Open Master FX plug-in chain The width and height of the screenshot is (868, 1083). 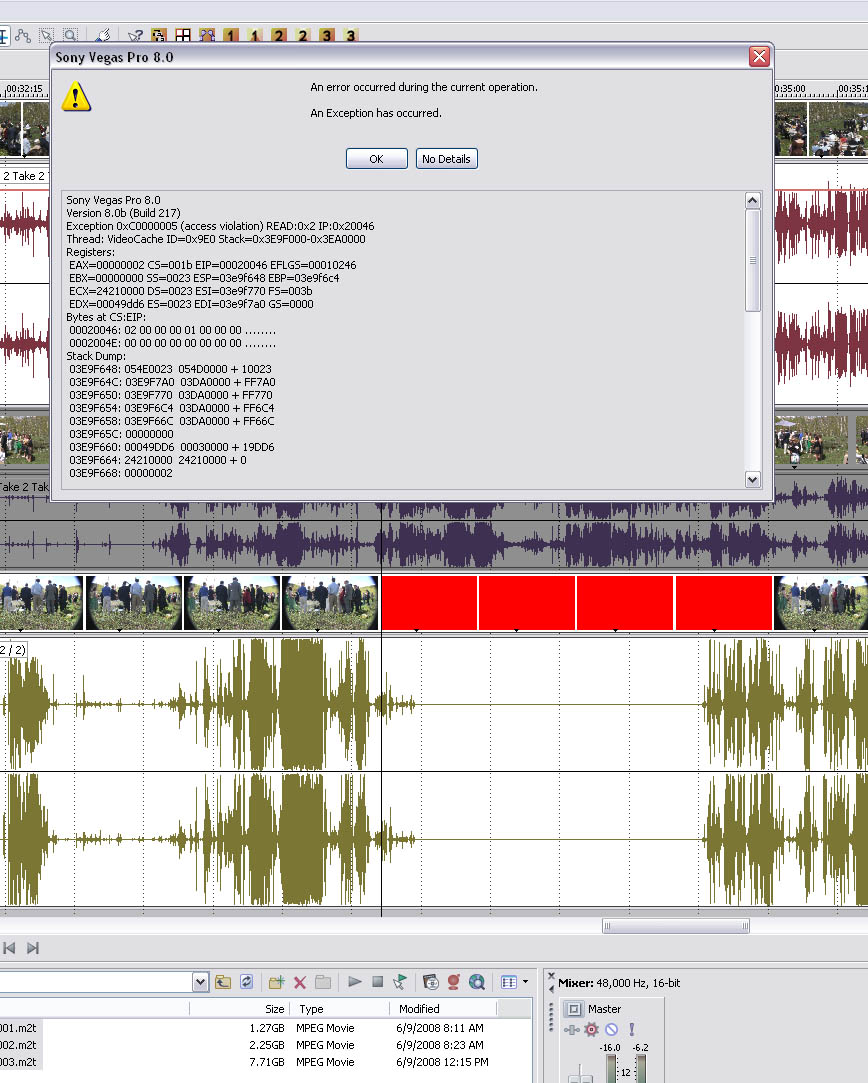coord(571,1030)
